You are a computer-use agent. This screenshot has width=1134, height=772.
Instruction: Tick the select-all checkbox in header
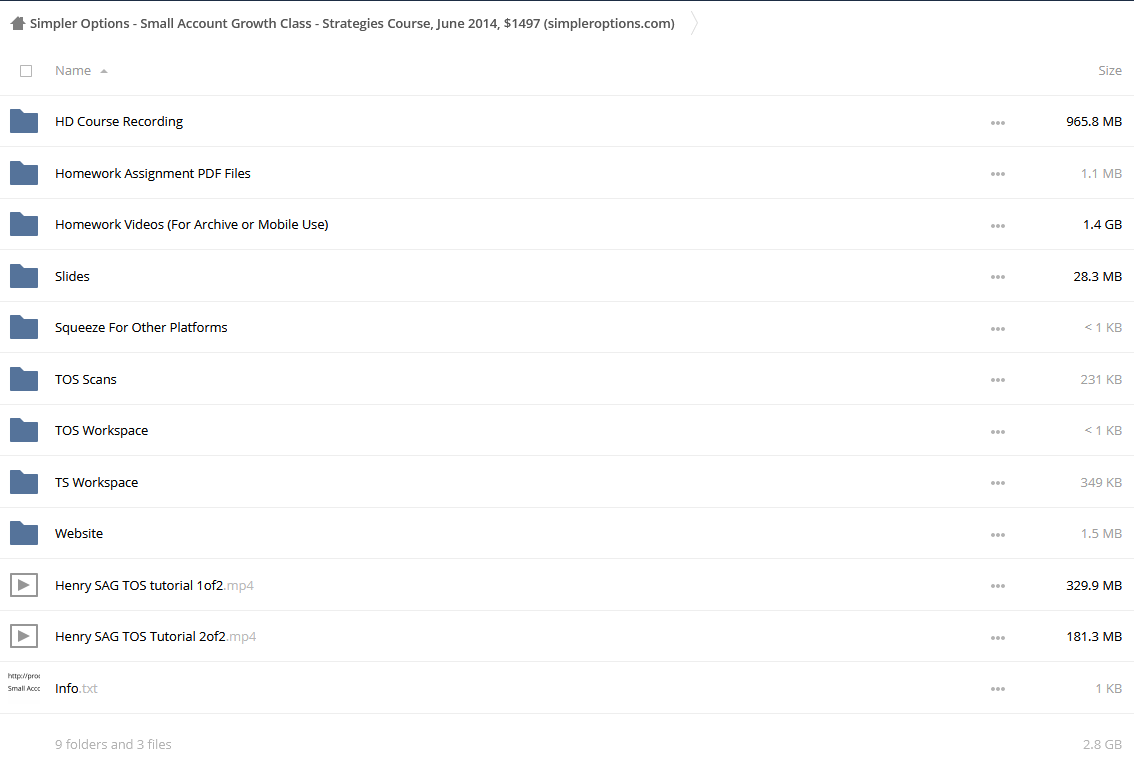tap(26, 71)
